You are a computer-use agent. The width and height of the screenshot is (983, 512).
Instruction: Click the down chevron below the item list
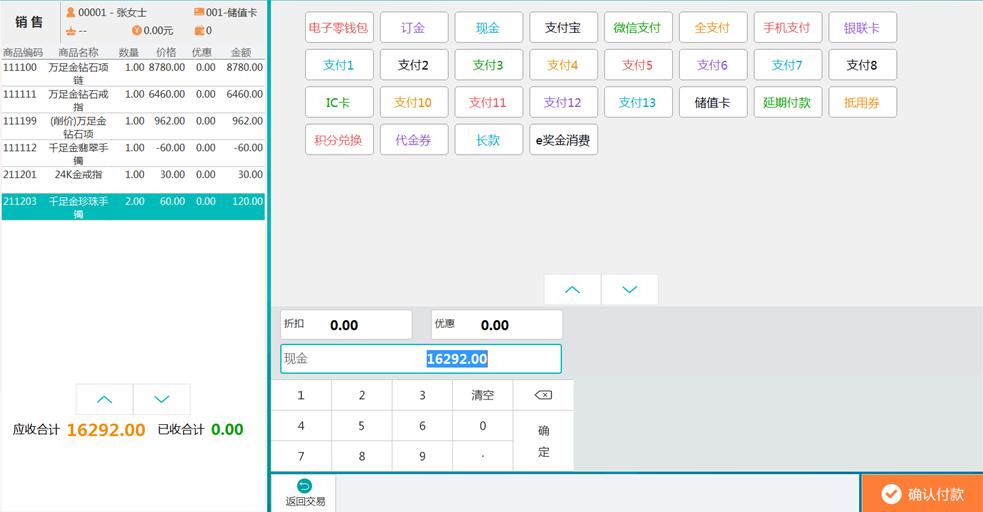pos(162,399)
